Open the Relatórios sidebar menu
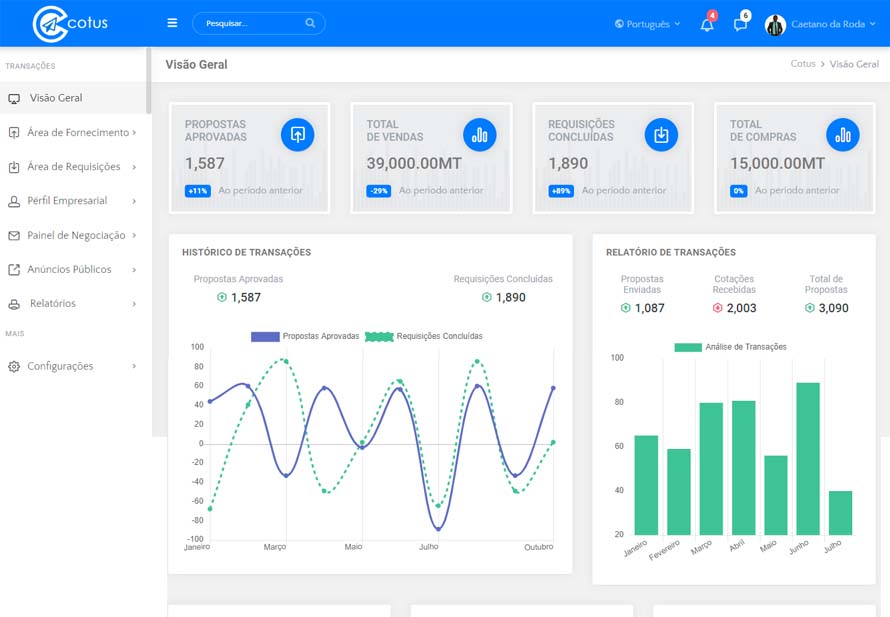The width and height of the screenshot is (890, 617). tap(73, 304)
